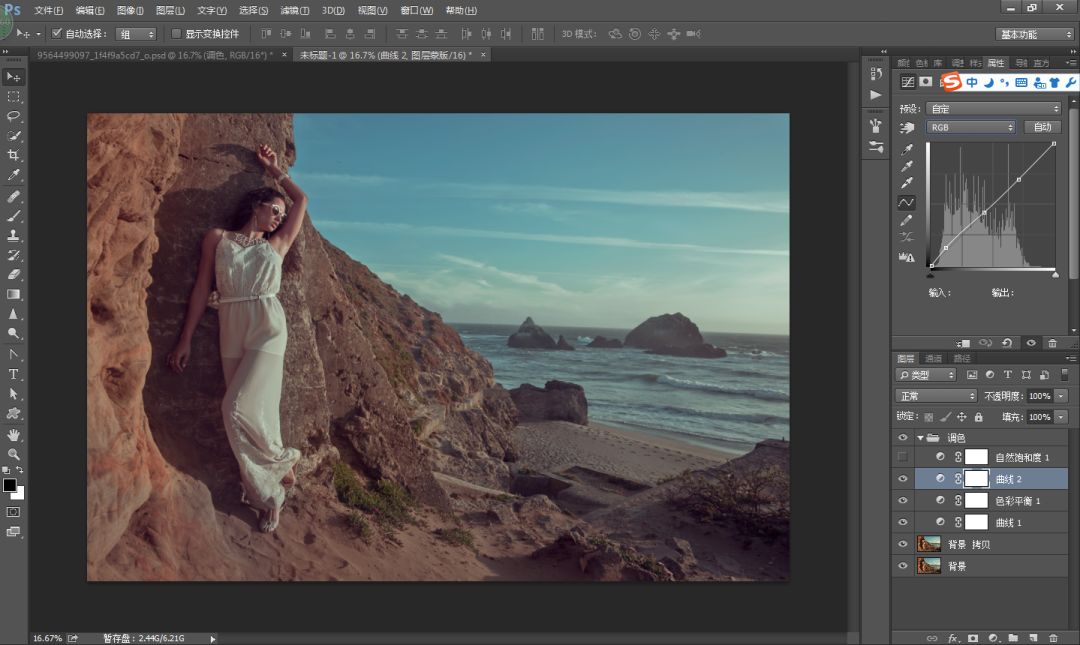Open the RGB channel dropdown
The height and width of the screenshot is (645, 1080).
click(970, 128)
